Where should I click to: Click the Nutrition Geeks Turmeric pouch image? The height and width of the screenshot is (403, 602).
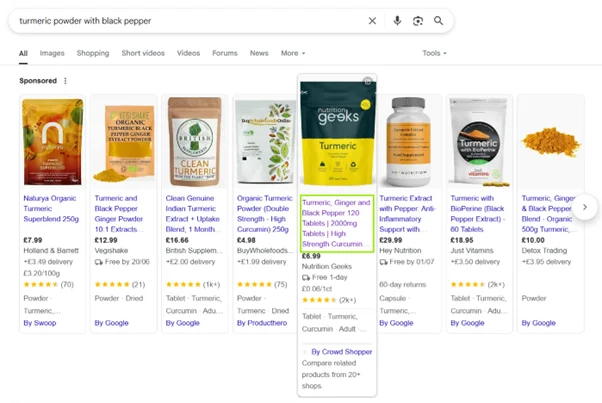[x=337, y=134]
